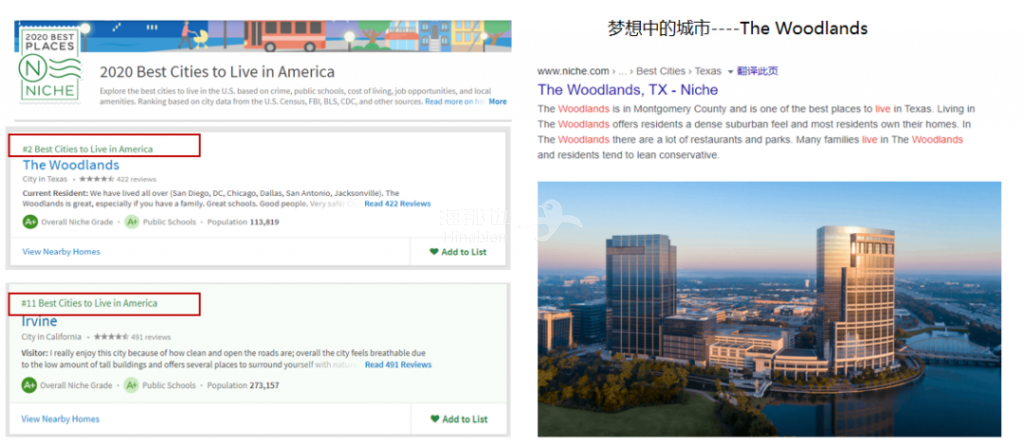Read 491 Reviews for Irvine

[397, 365]
